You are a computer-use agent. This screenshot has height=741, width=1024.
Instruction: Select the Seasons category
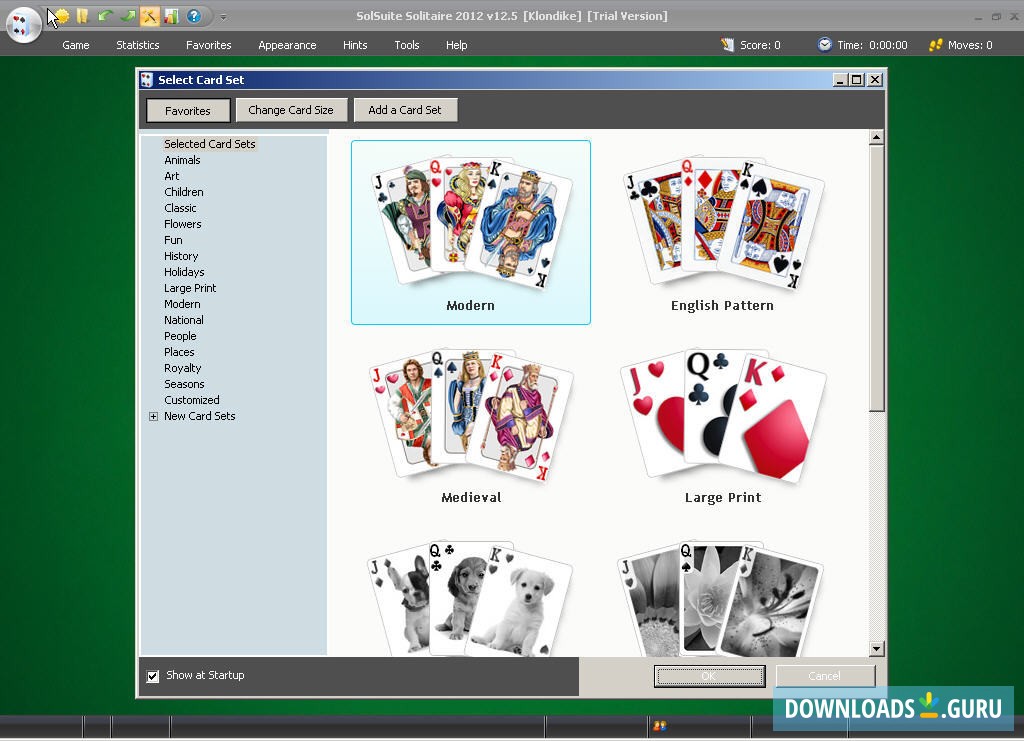[184, 384]
